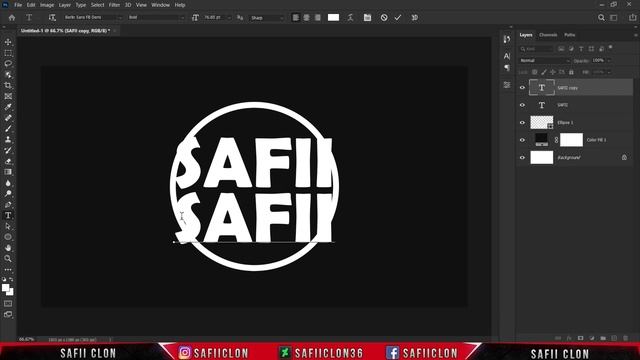Open the Paragraph panel icon
640x360 pixels.
(507, 67)
